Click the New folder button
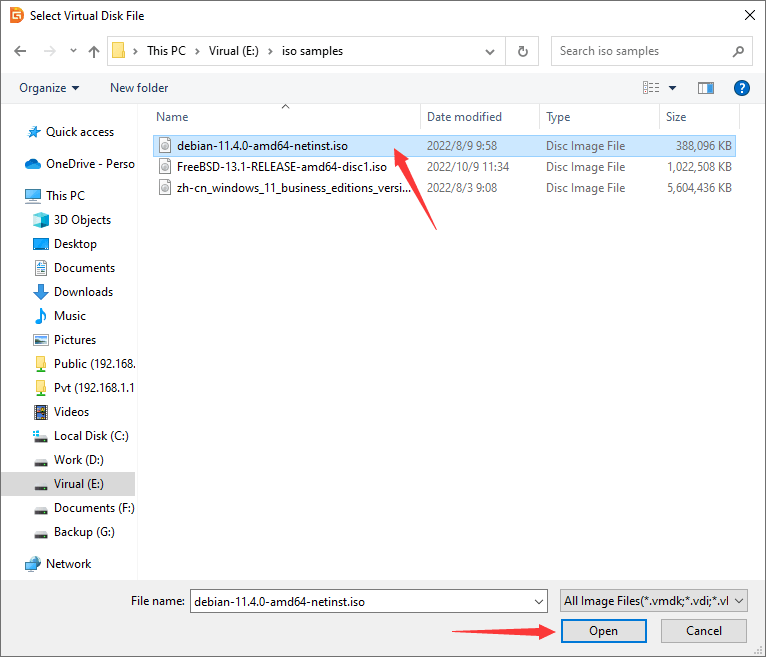 pos(139,88)
